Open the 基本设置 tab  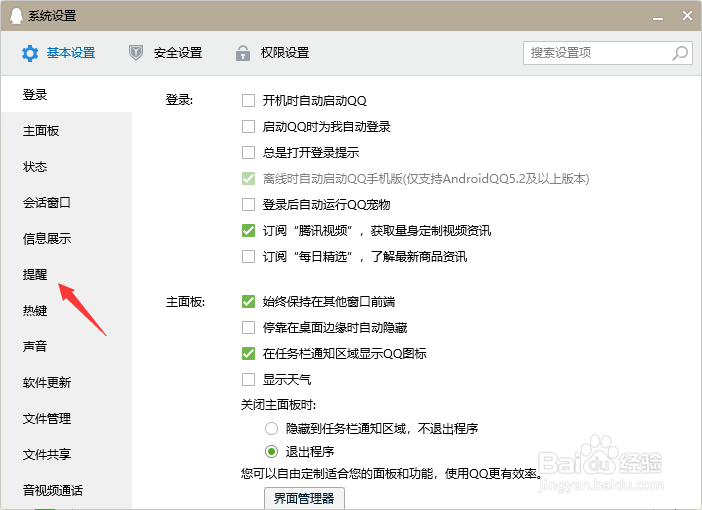(x=58, y=53)
